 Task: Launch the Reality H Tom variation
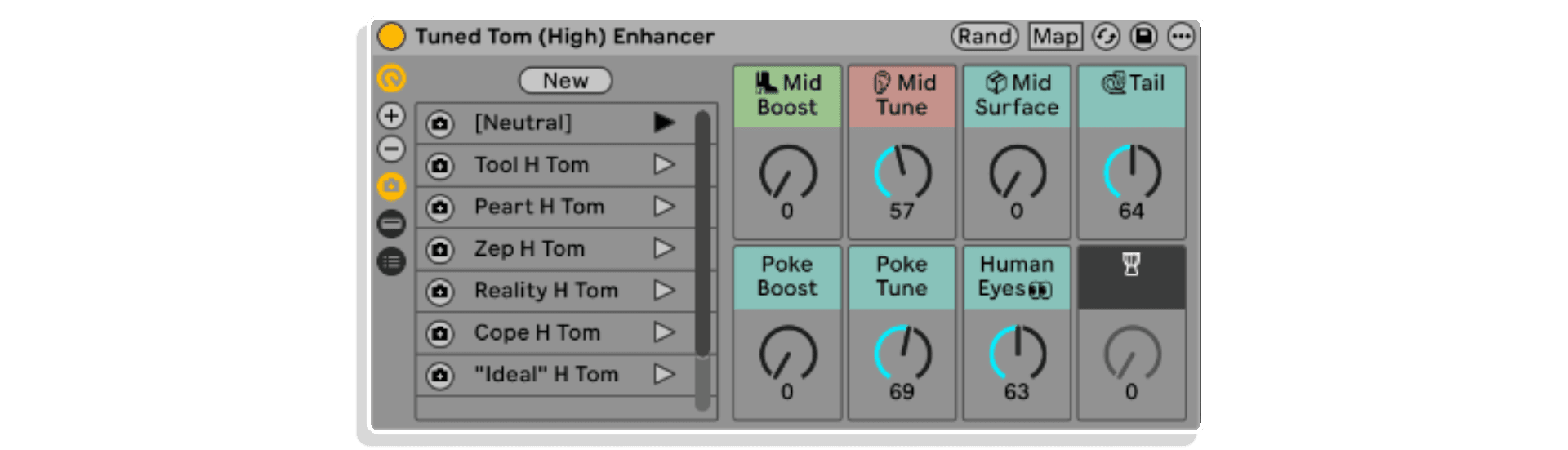[x=664, y=291]
